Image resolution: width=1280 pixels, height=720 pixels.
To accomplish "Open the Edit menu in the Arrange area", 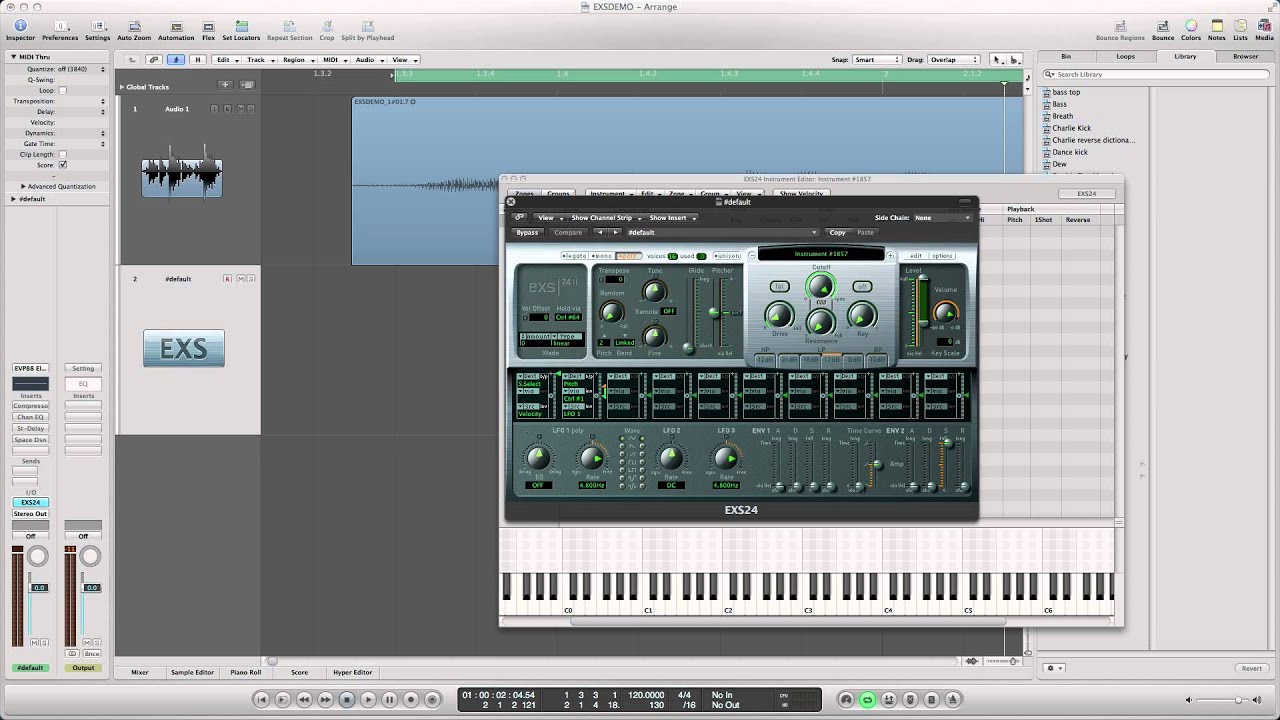I will click(226, 60).
